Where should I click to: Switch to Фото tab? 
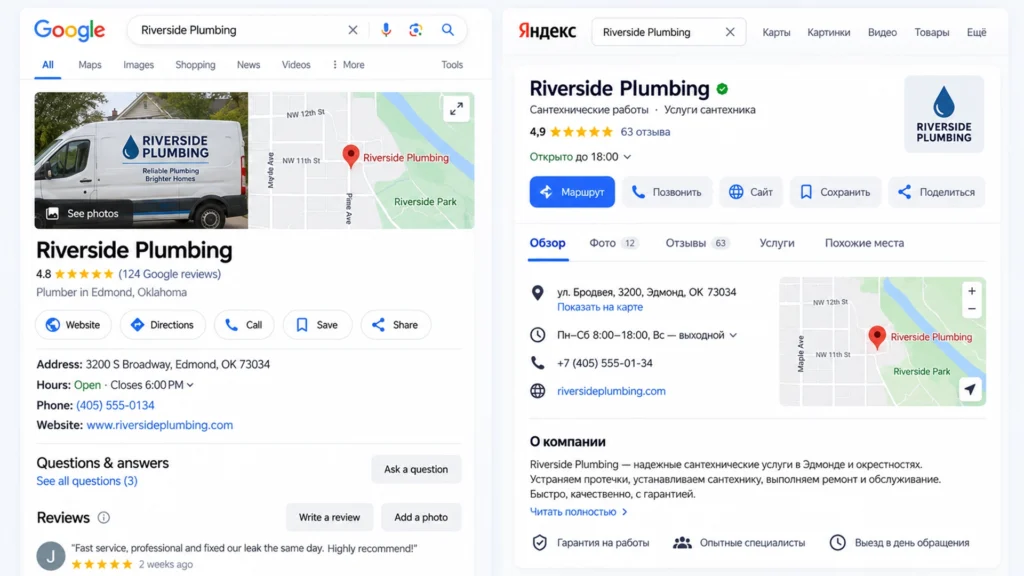pos(613,243)
